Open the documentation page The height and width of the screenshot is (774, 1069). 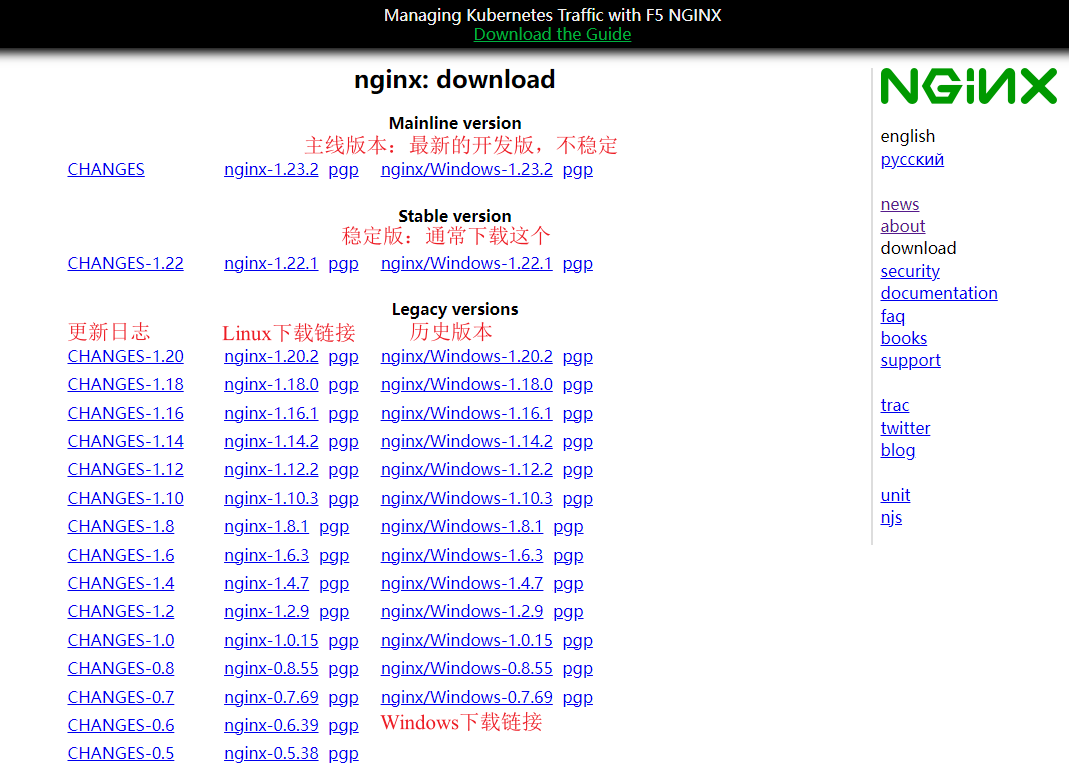pos(939,293)
